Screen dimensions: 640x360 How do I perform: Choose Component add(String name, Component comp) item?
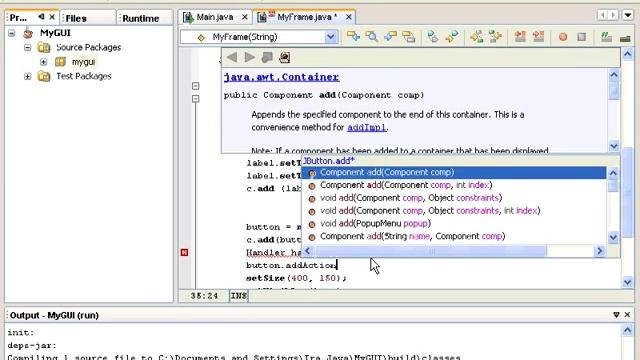point(453,236)
